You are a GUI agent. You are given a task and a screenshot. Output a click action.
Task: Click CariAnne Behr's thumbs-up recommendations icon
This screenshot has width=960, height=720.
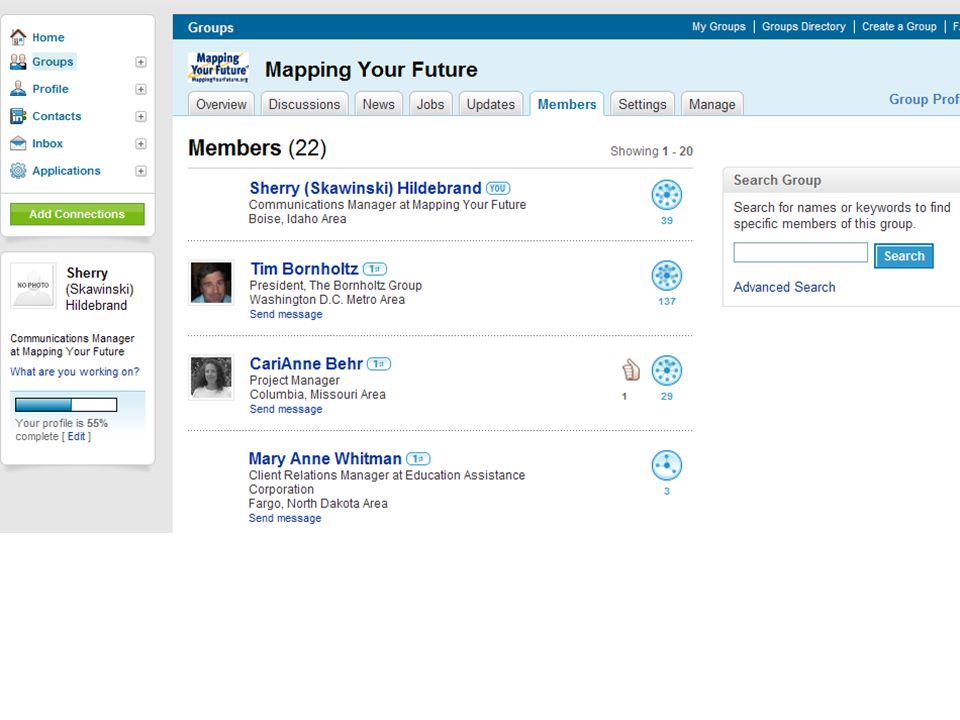click(631, 370)
